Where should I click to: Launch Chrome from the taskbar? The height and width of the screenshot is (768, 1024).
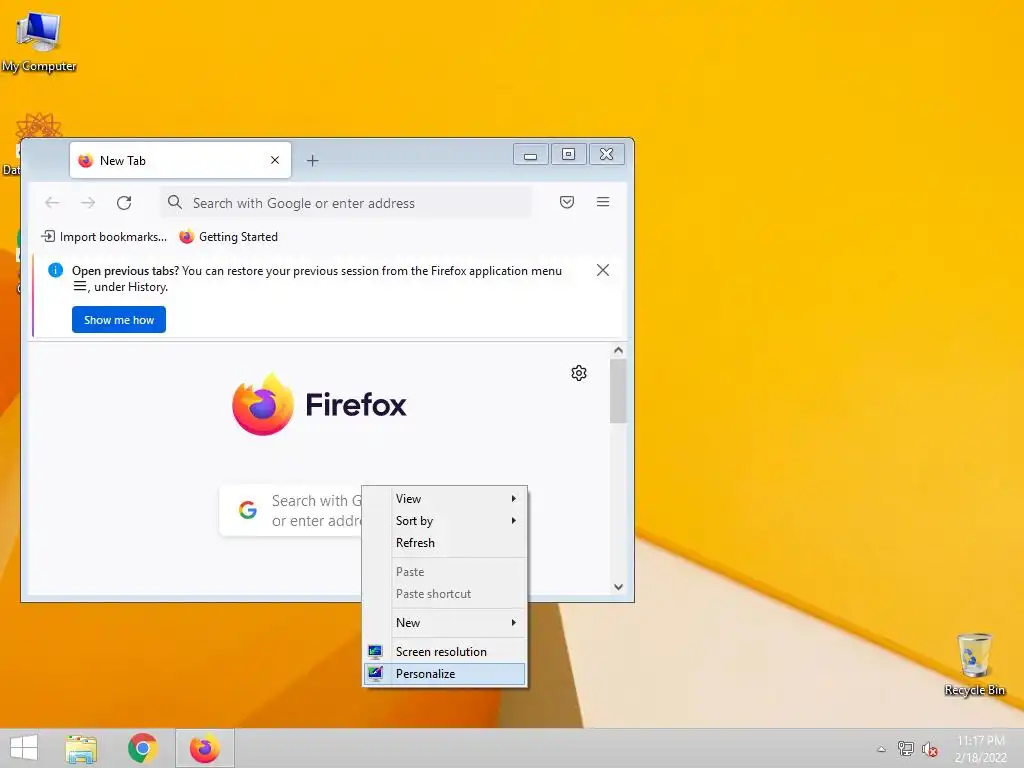tap(142, 748)
